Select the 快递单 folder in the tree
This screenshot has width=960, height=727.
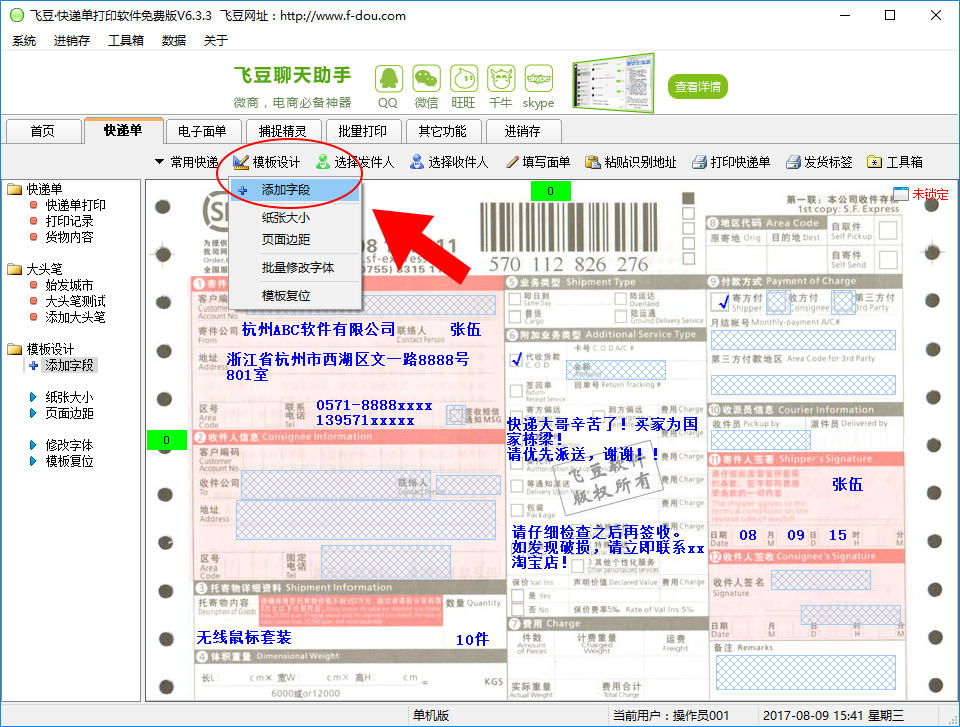44,189
